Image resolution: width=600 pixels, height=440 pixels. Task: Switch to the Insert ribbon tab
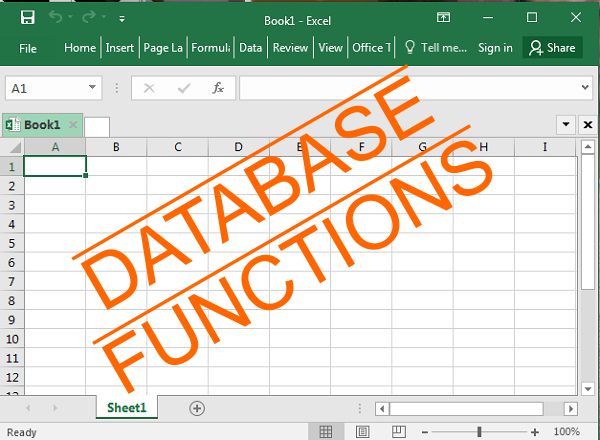120,48
